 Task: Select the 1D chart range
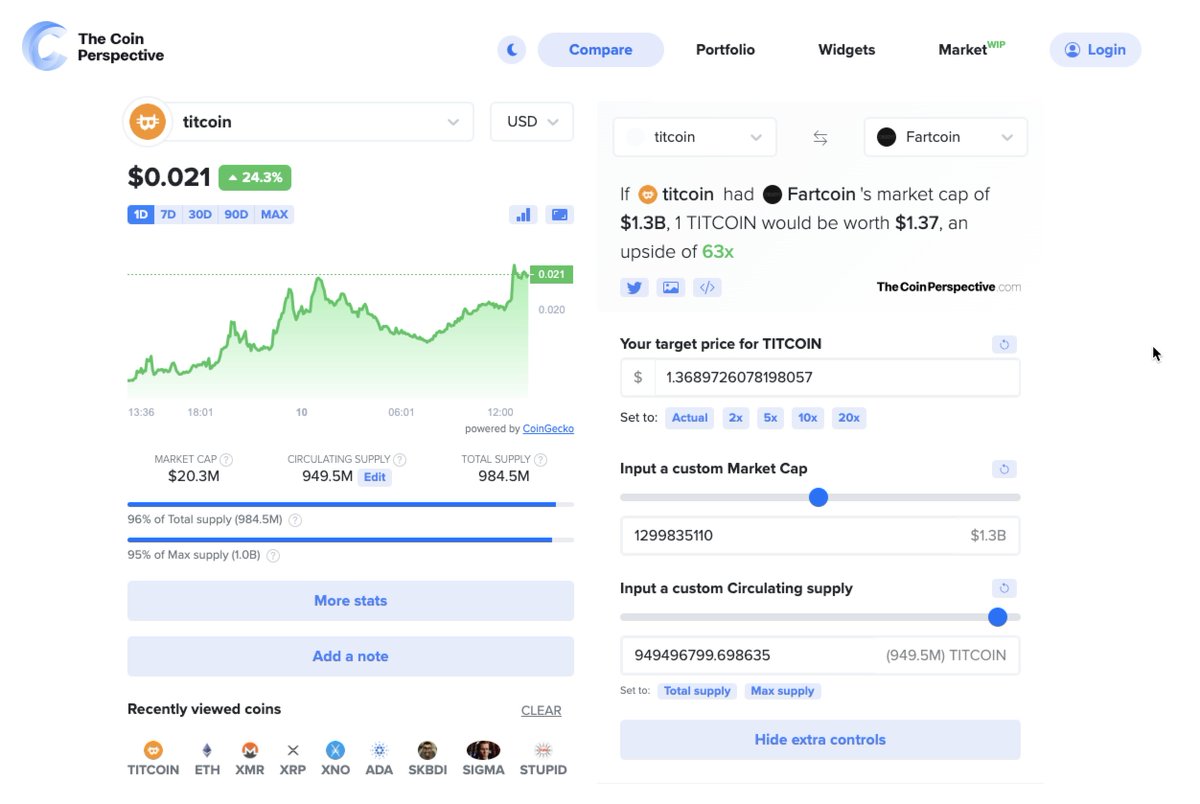click(x=141, y=214)
